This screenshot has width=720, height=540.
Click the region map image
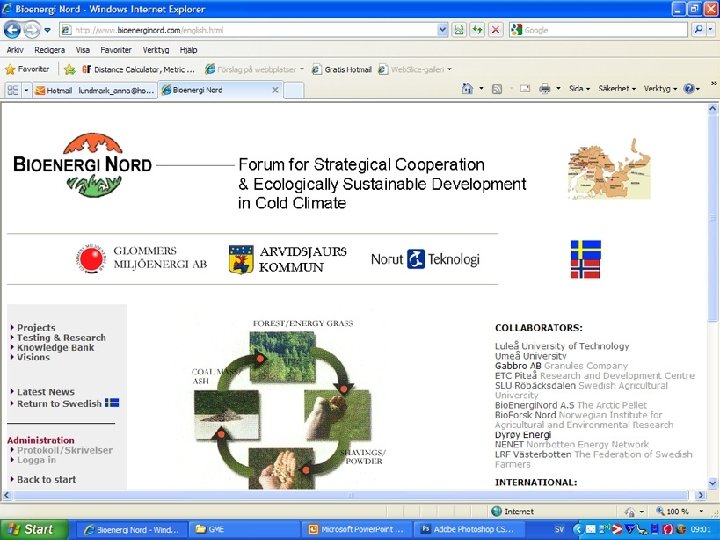(610, 169)
